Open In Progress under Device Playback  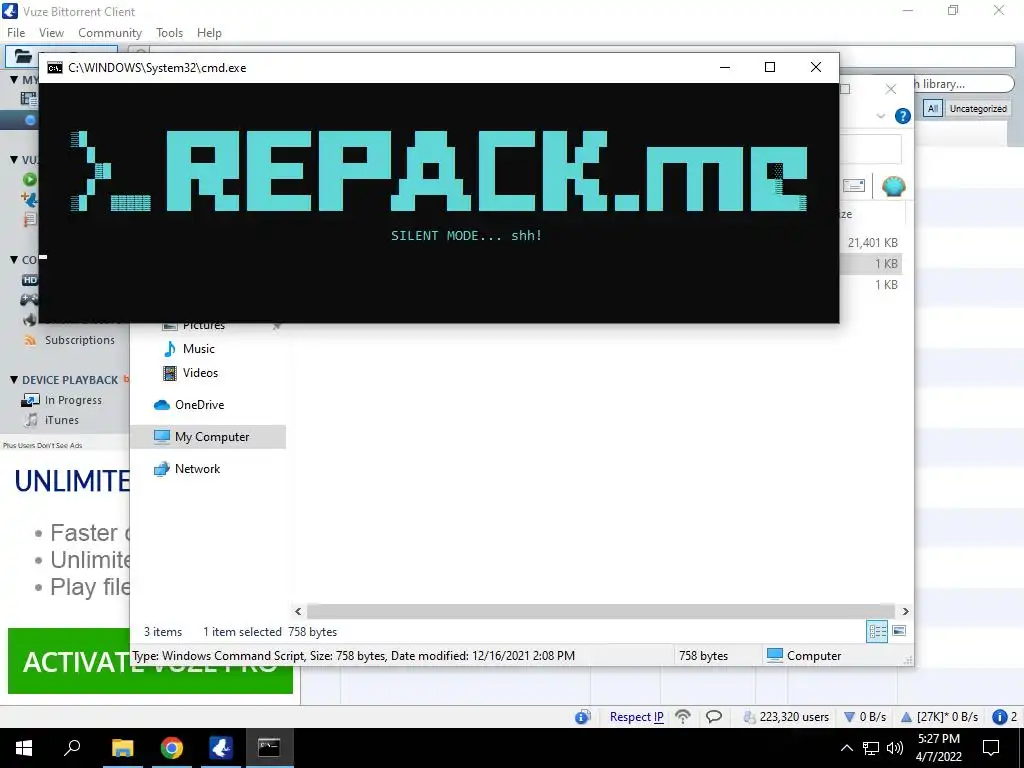73,400
